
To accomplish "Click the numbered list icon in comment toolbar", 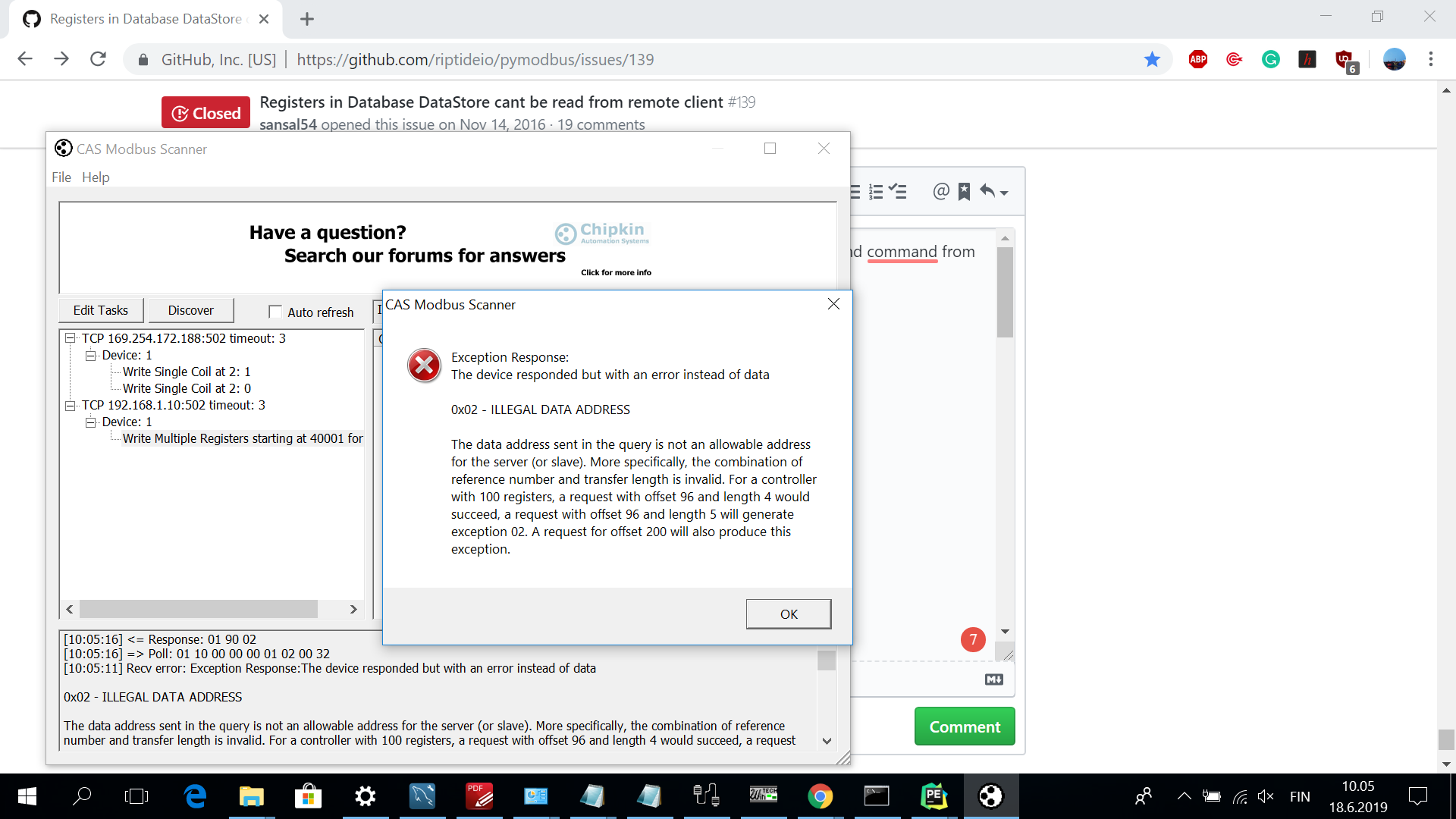I will (876, 191).
